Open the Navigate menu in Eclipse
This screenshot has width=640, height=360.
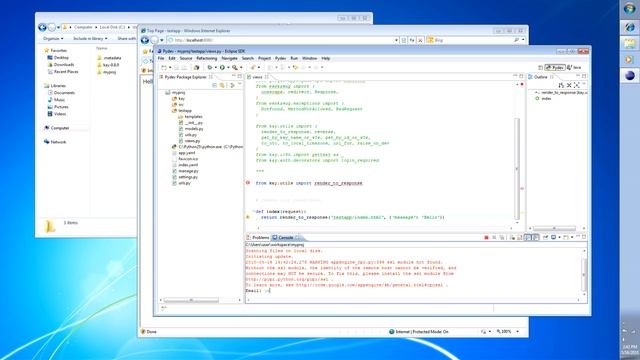pos(229,59)
